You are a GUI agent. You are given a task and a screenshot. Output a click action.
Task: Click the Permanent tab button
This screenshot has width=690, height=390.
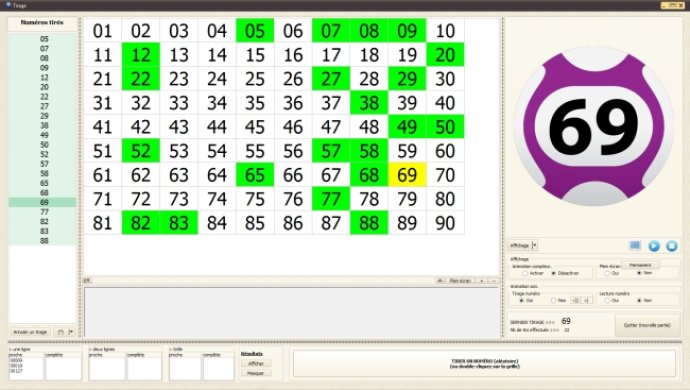pos(640,265)
